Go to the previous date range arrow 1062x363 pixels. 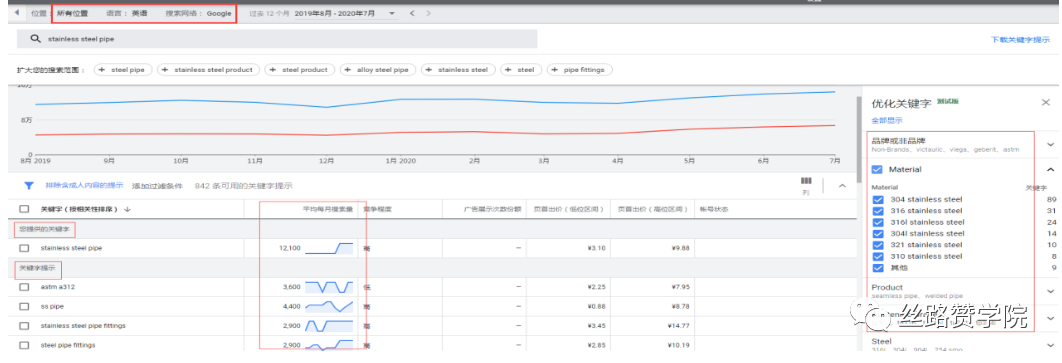tap(412, 13)
